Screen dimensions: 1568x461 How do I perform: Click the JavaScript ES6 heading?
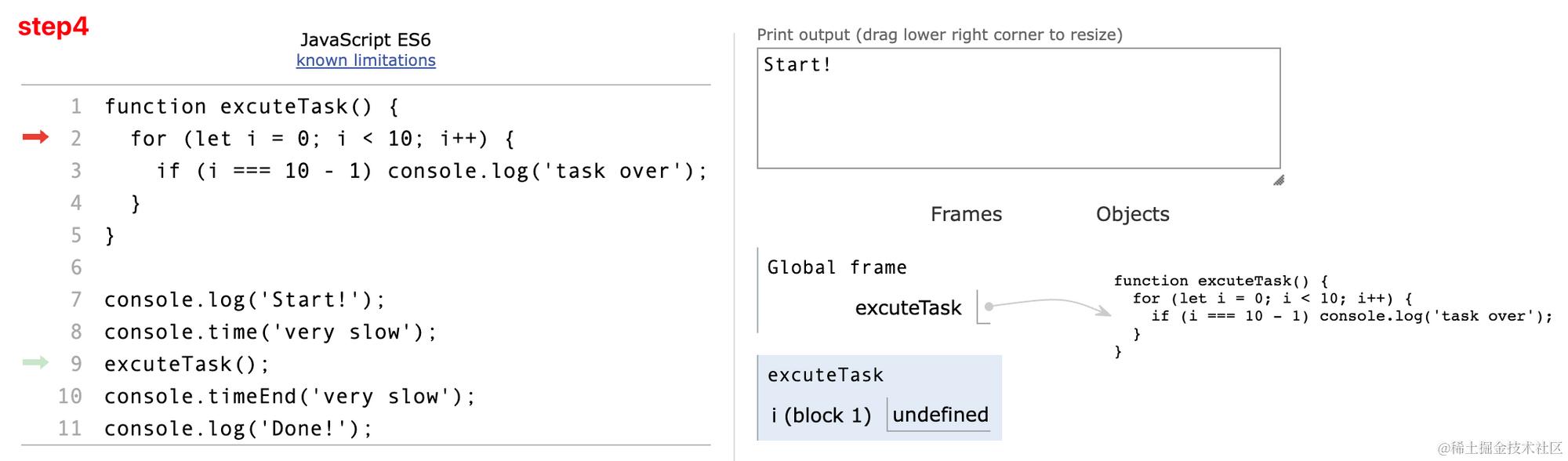click(x=365, y=39)
